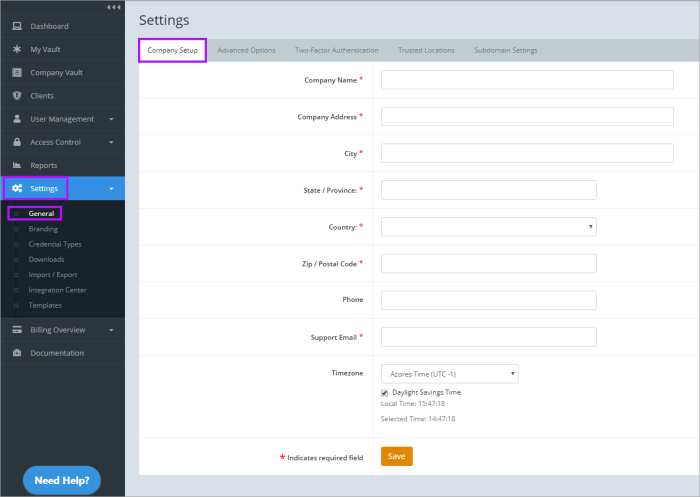The height and width of the screenshot is (497, 700).
Task: Open the Timezone dropdown
Action: pos(450,373)
